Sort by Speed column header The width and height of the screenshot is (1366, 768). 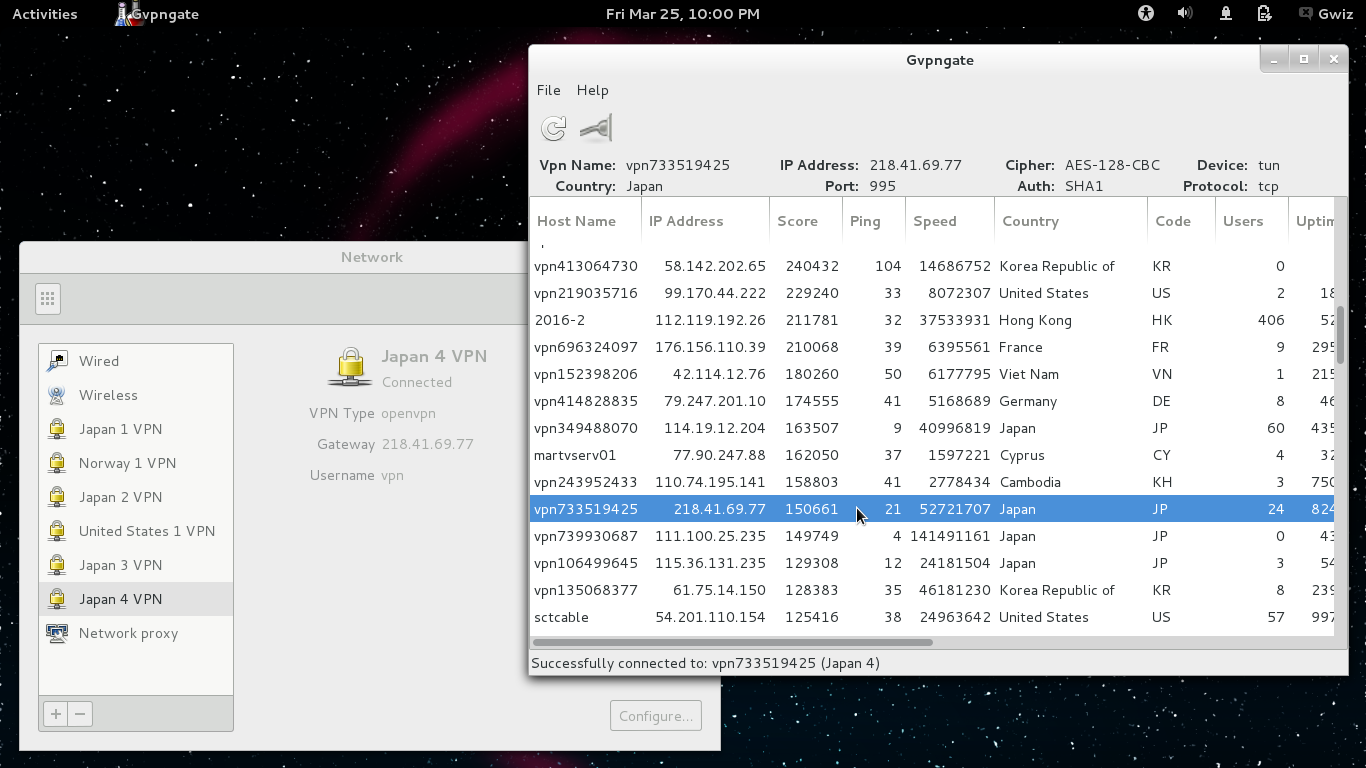pyautogui.click(x=950, y=221)
